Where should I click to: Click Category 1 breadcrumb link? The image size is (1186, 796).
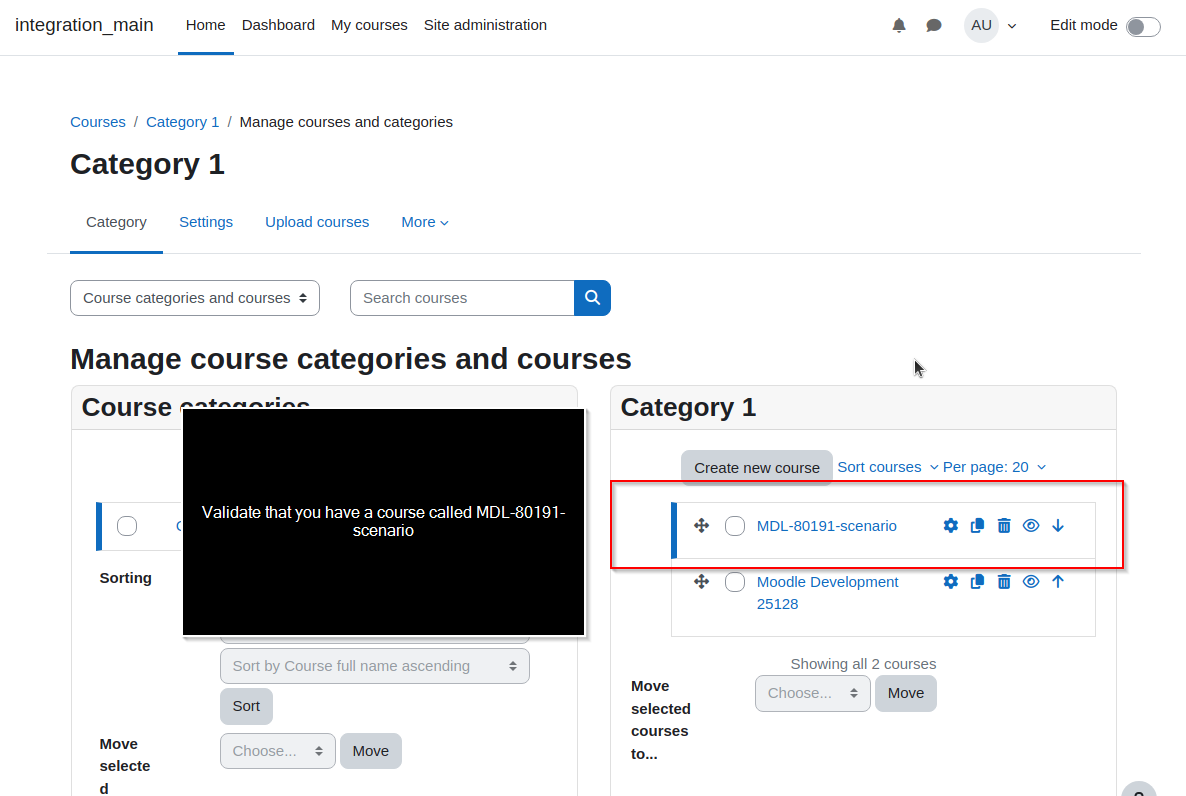[182, 122]
